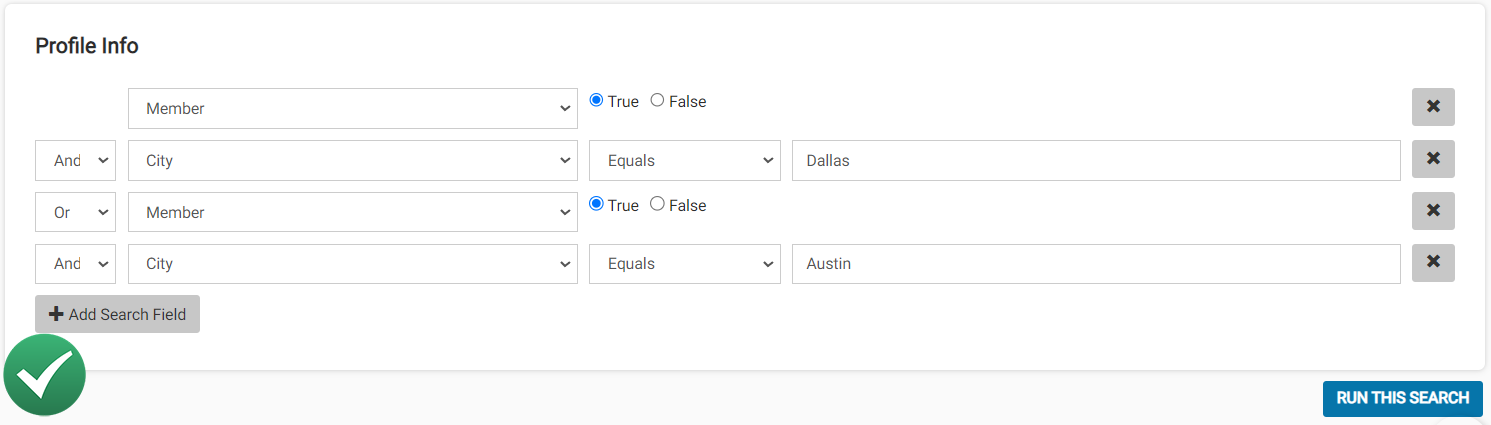The height and width of the screenshot is (425, 1491).
Task: Open the first Member field dropdown
Action: [x=353, y=108]
